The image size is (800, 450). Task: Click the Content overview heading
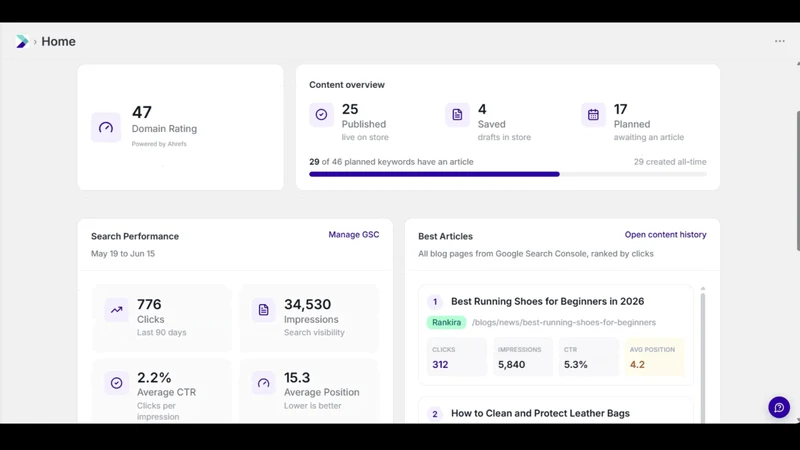347,85
